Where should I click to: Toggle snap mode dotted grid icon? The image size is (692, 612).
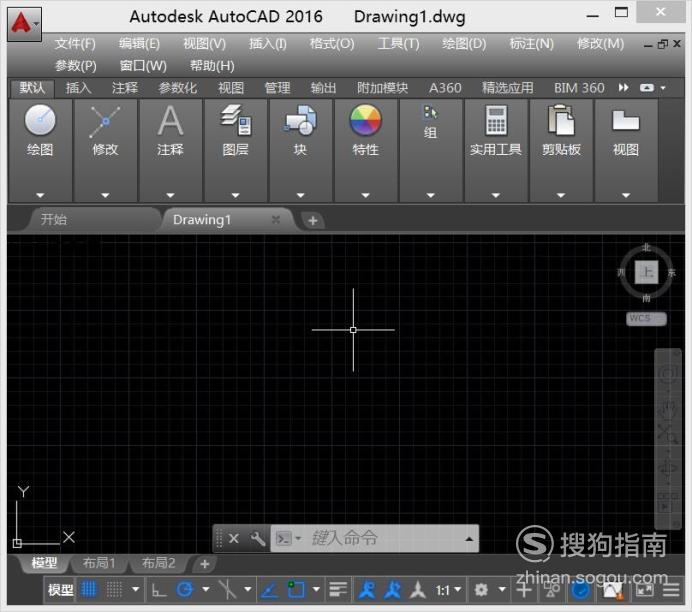(x=114, y=589)
